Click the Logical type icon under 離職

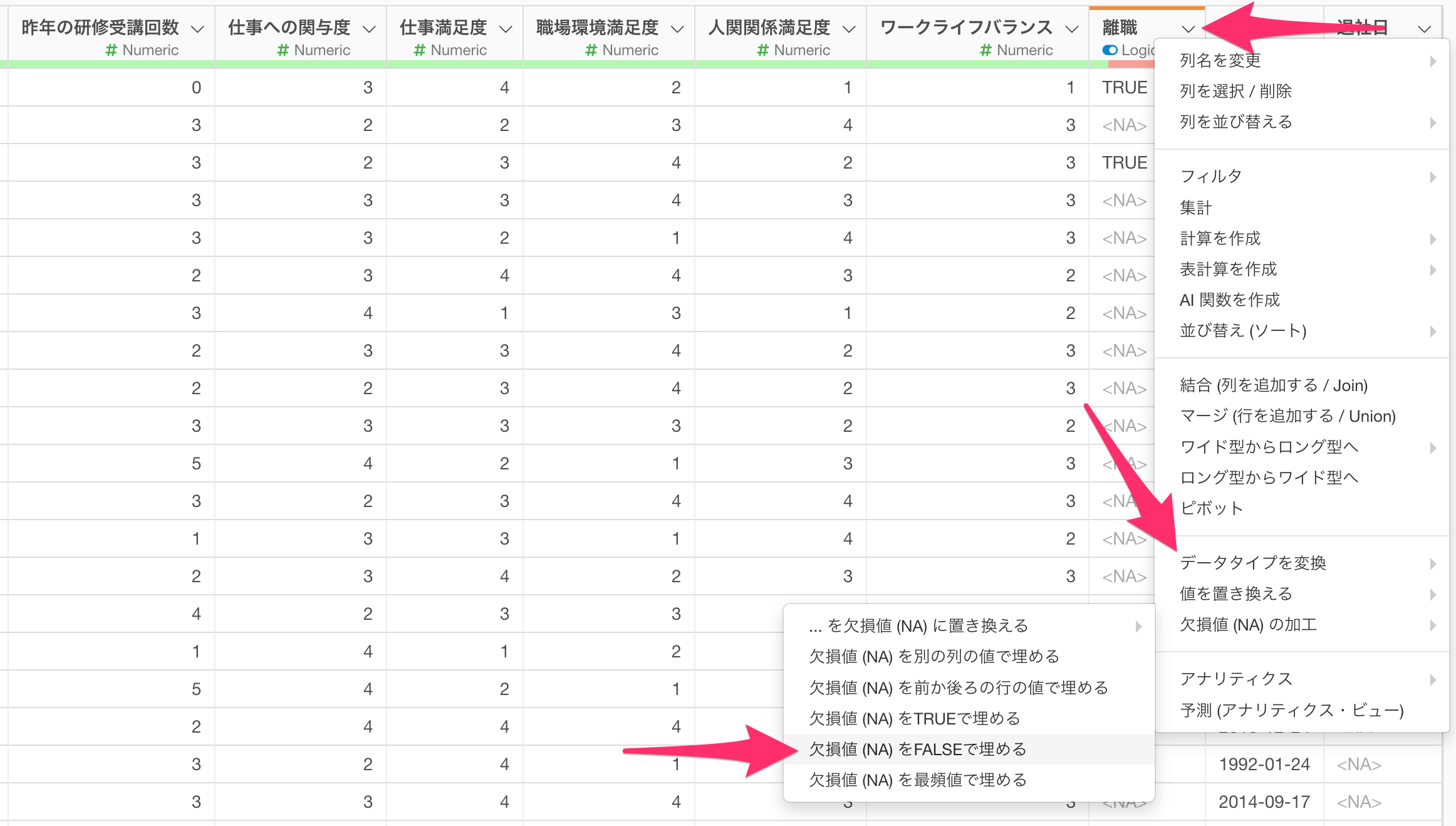pyautogui.click(x=1110, y=50)
